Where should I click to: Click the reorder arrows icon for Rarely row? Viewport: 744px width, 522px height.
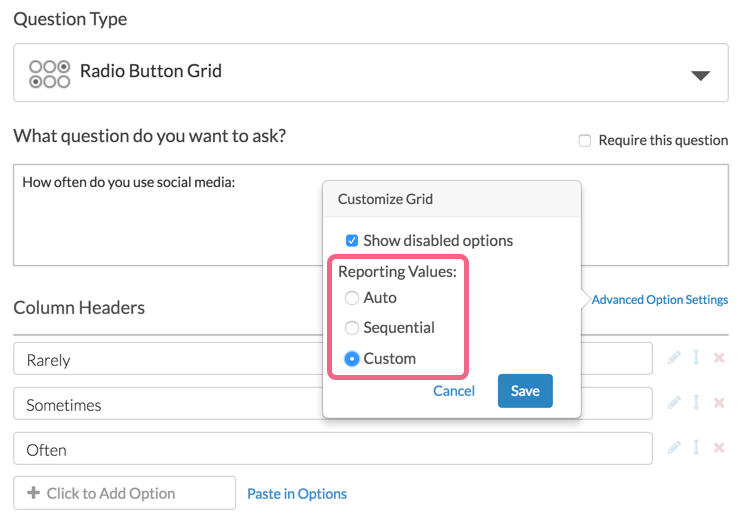(x=696, y=358)
